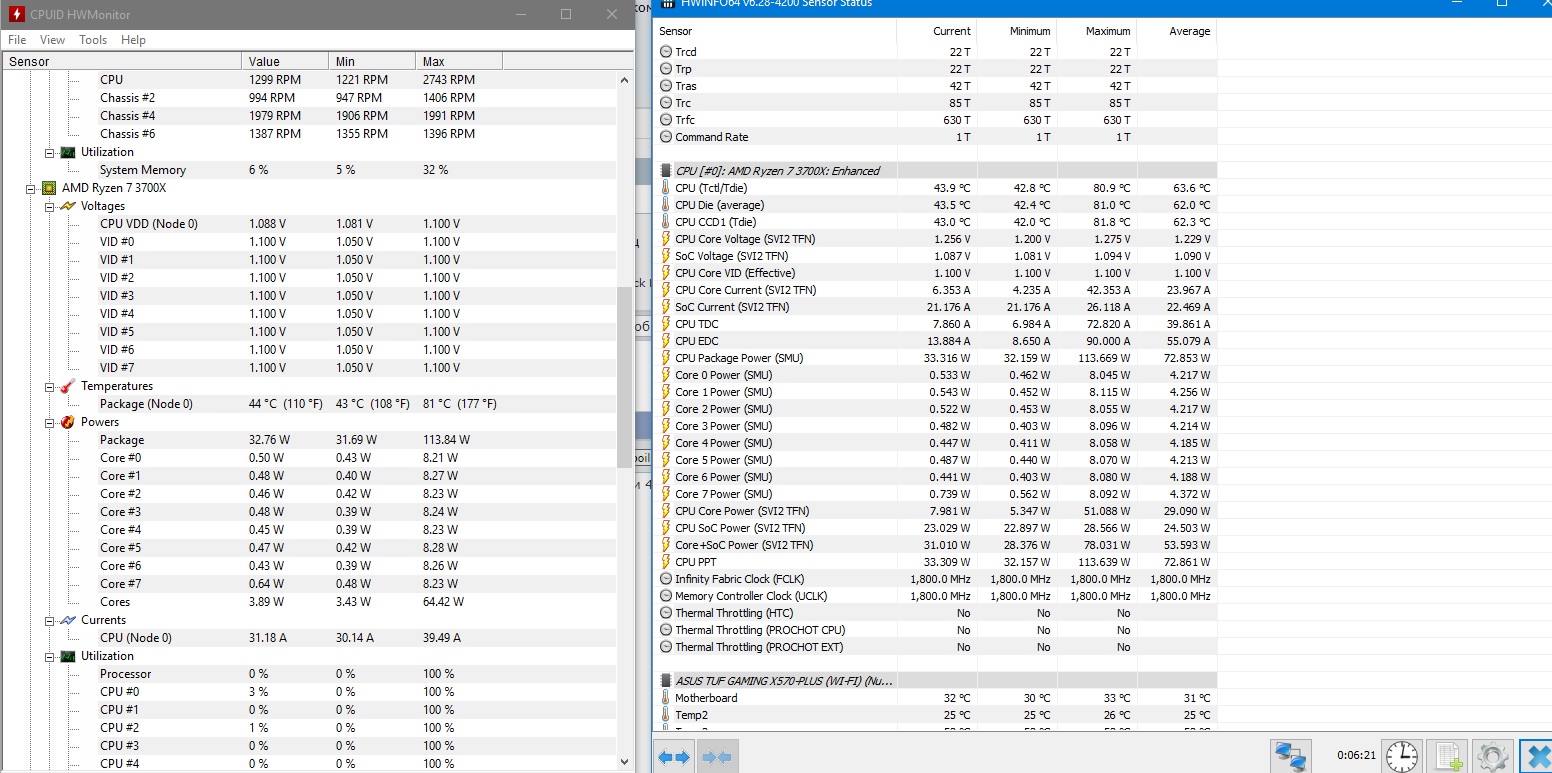Select the Chassis #2 fan row in HWMonitor
1552x773 pixels.
tap(308, 98)
